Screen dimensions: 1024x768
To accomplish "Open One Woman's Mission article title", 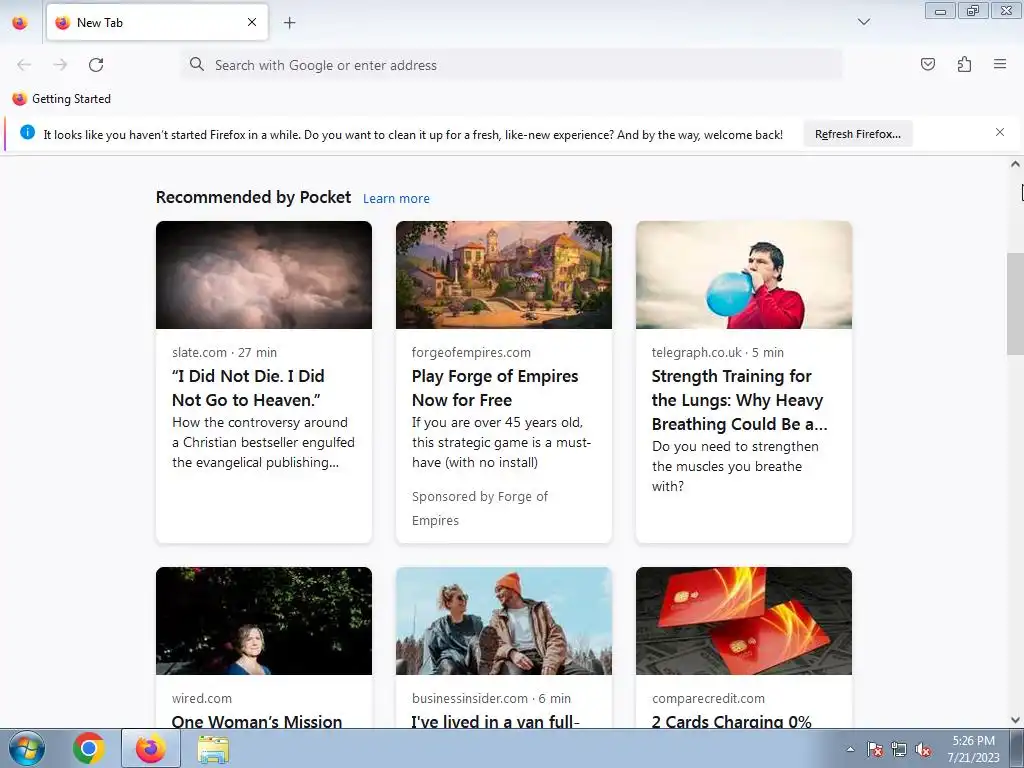I will (257, 721).
